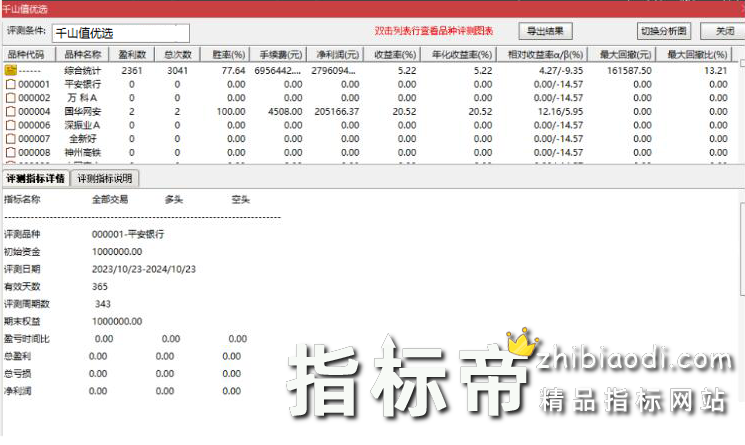The width and height of the screenshot is (745, 445).
Task: Click the icon beside code 000001
Action: [10, 84]
